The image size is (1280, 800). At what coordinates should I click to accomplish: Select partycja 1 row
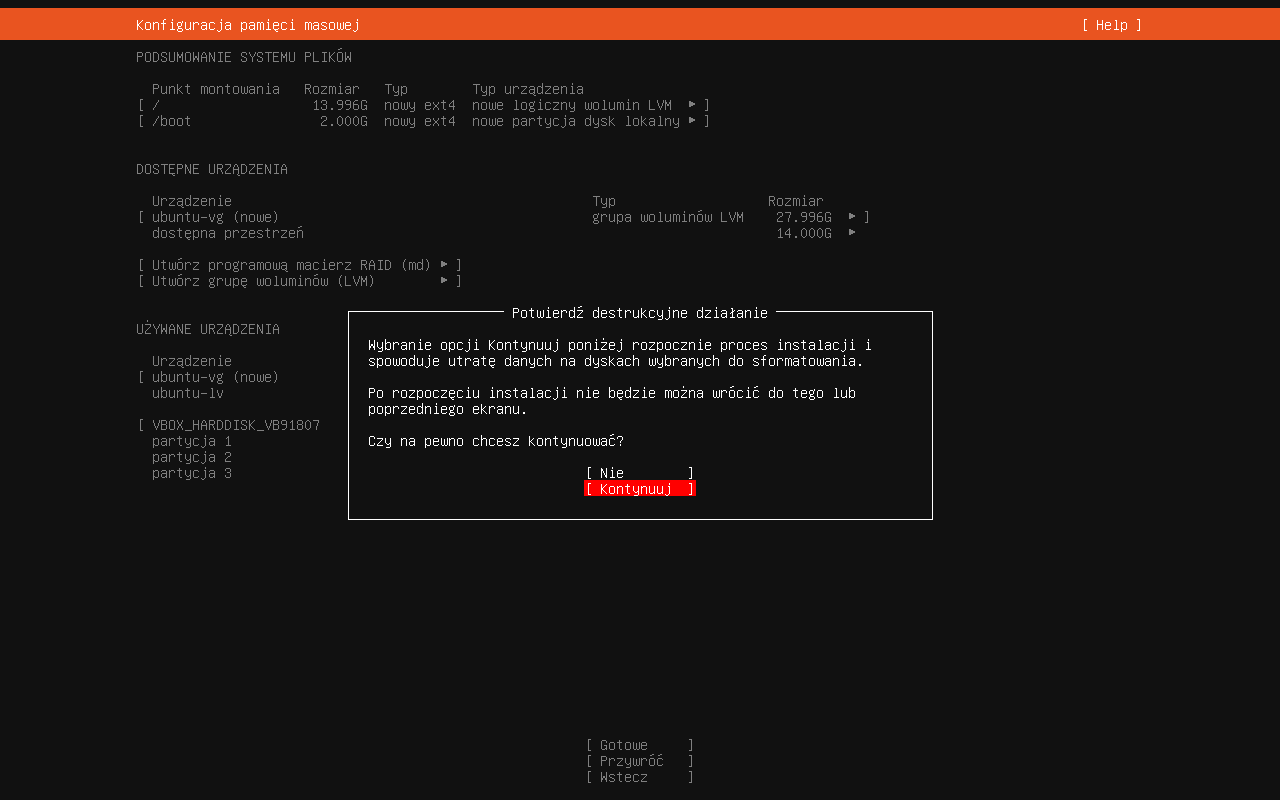coord(192,441)
